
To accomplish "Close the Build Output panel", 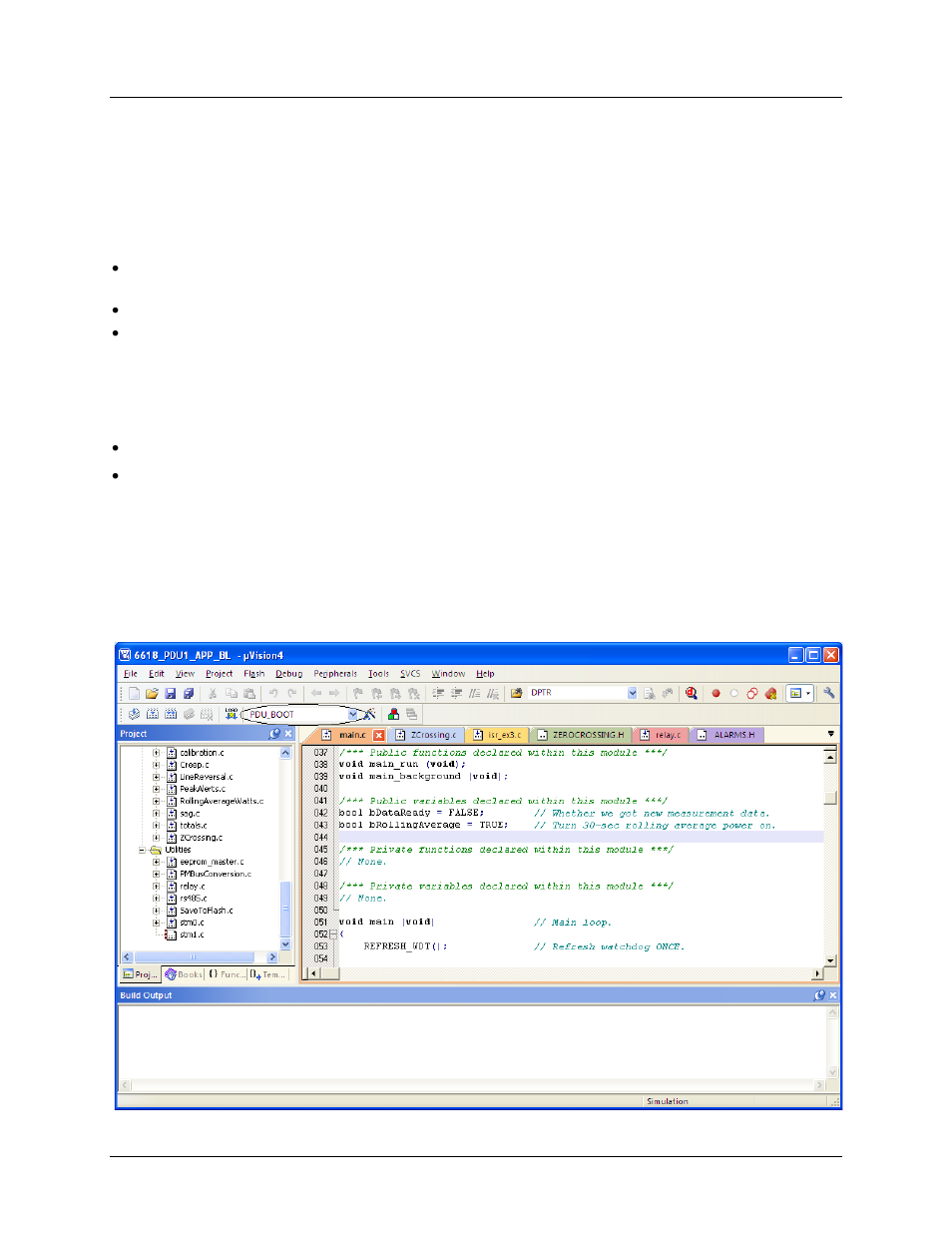I will [x=833, y=995].
